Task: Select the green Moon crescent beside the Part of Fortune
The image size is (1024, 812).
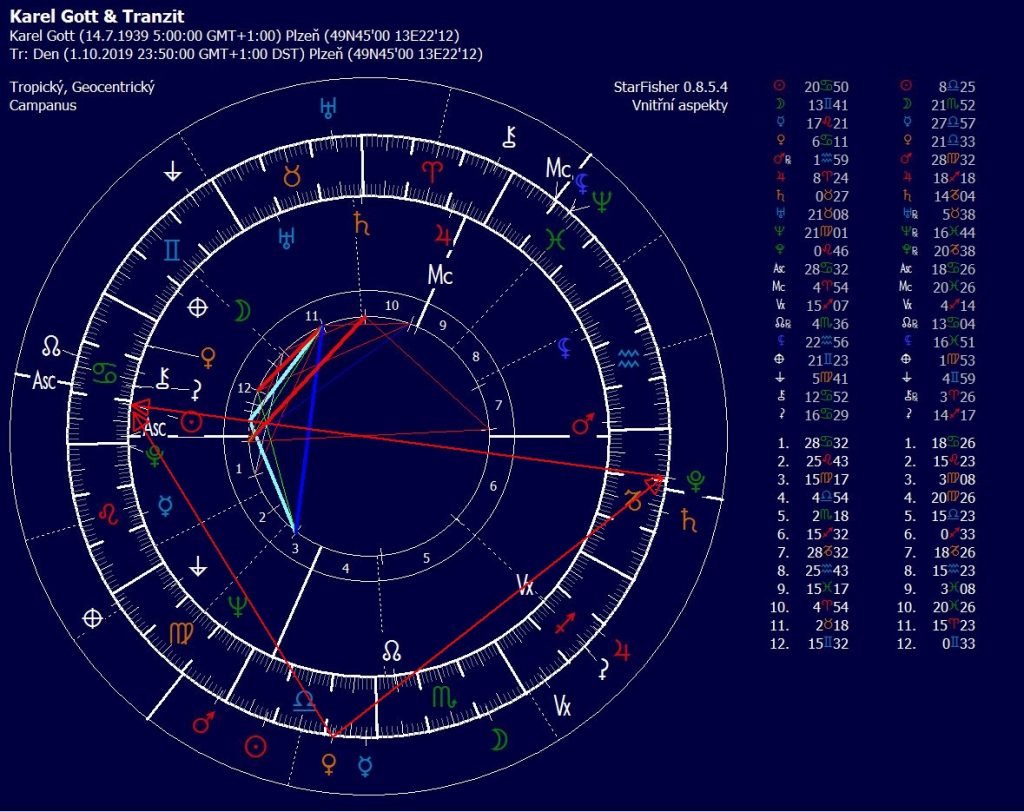Action: tap(242, 311)
